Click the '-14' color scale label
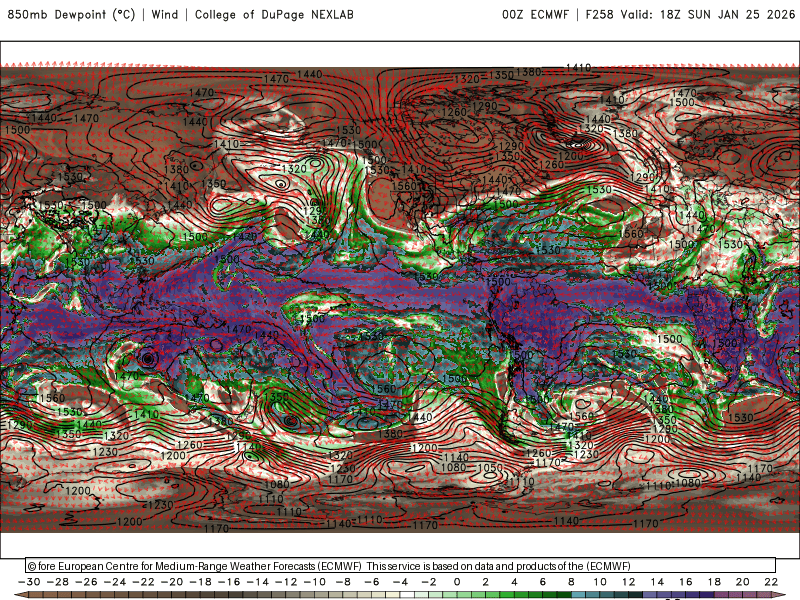The image size is (800, 600). pyautogui.click(x=257, y=582)
